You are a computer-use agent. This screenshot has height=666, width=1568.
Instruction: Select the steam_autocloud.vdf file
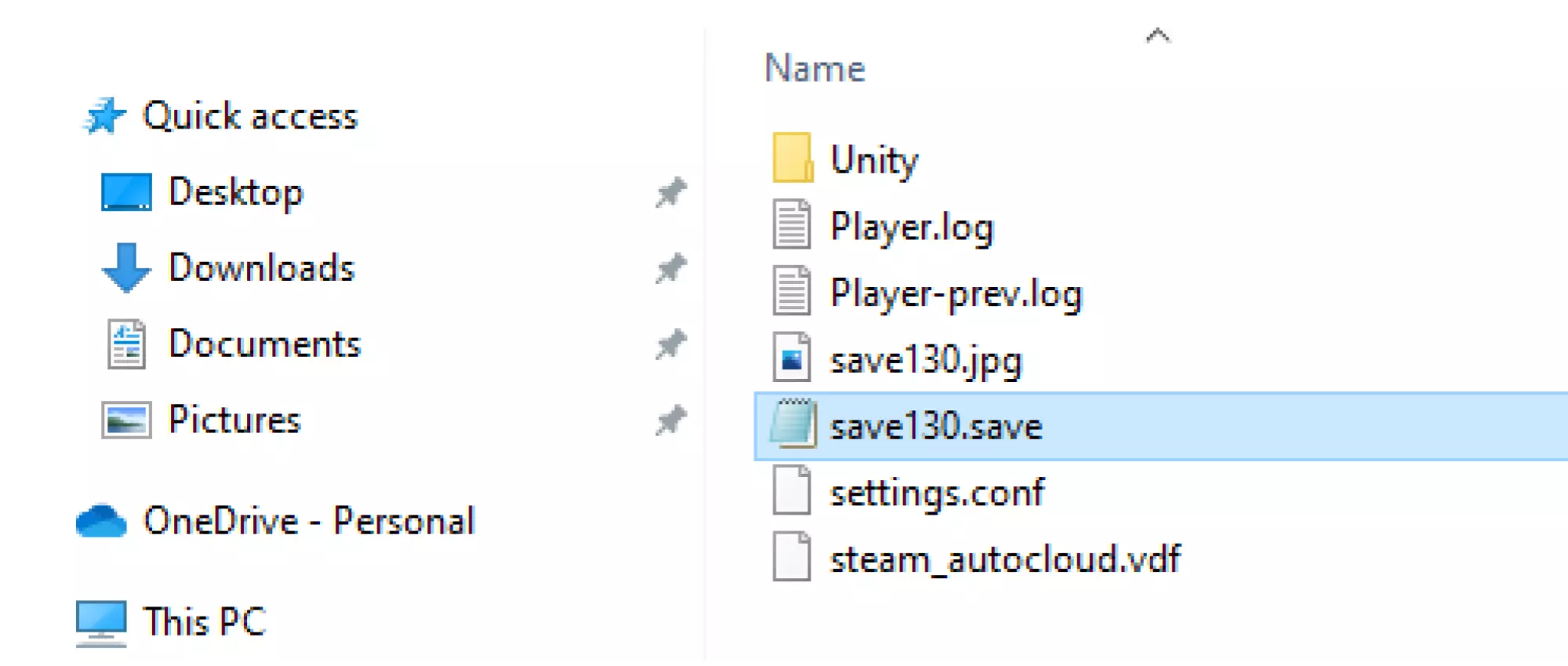tap(1005, 560)
